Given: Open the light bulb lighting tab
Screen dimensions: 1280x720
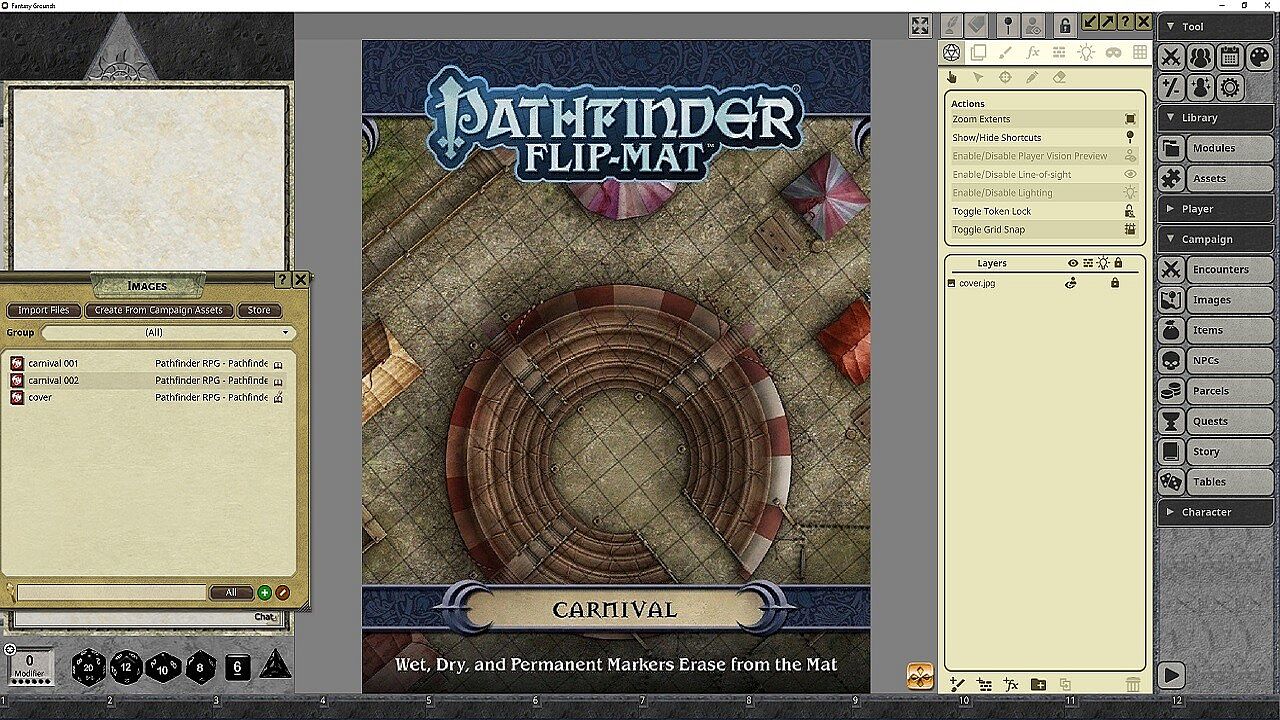Looking at the screenshot, I should pyautogui.click(x=1086, y=53).
